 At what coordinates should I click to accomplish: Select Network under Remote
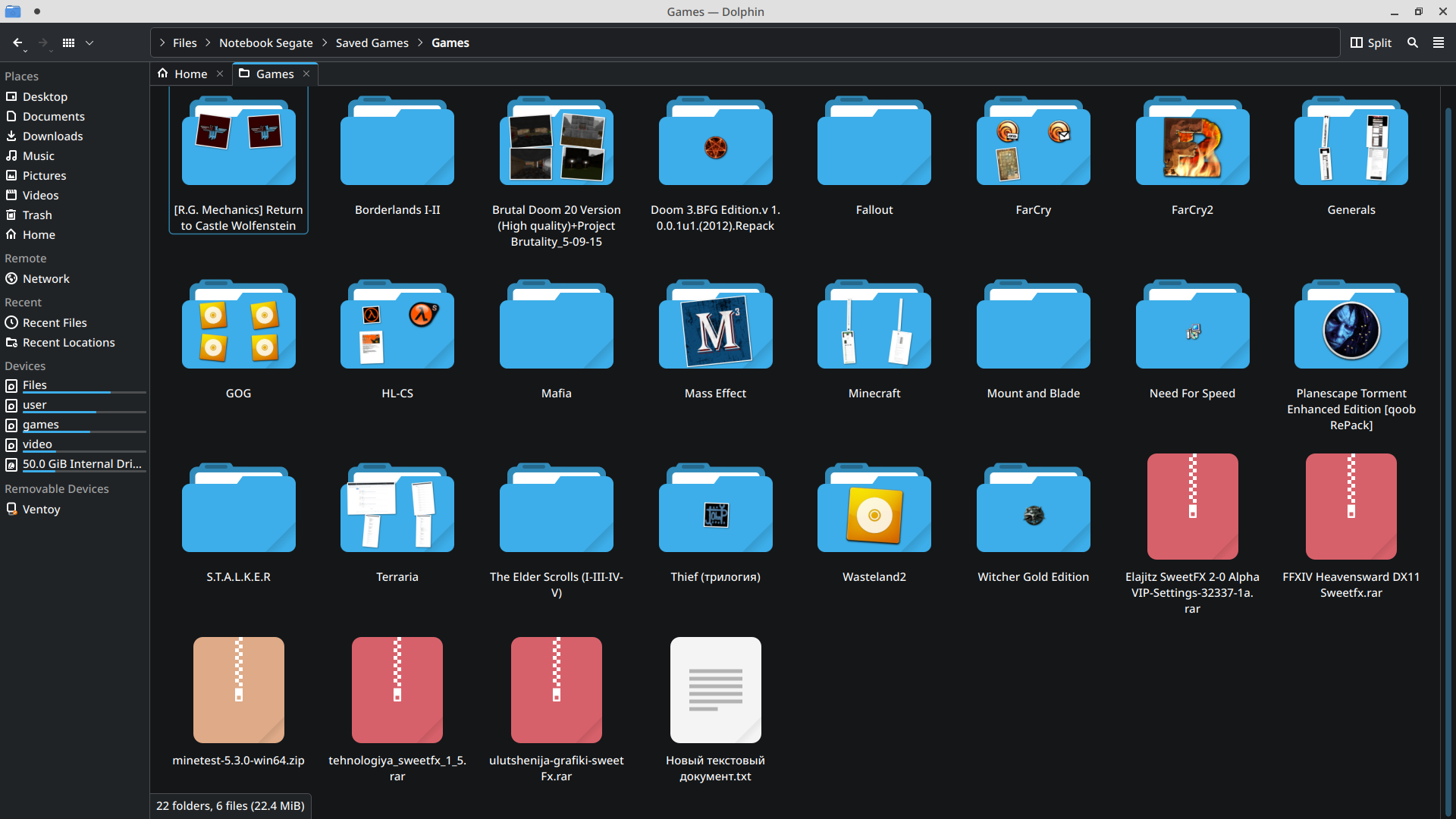pyautogui.click(x=45, y=279)
